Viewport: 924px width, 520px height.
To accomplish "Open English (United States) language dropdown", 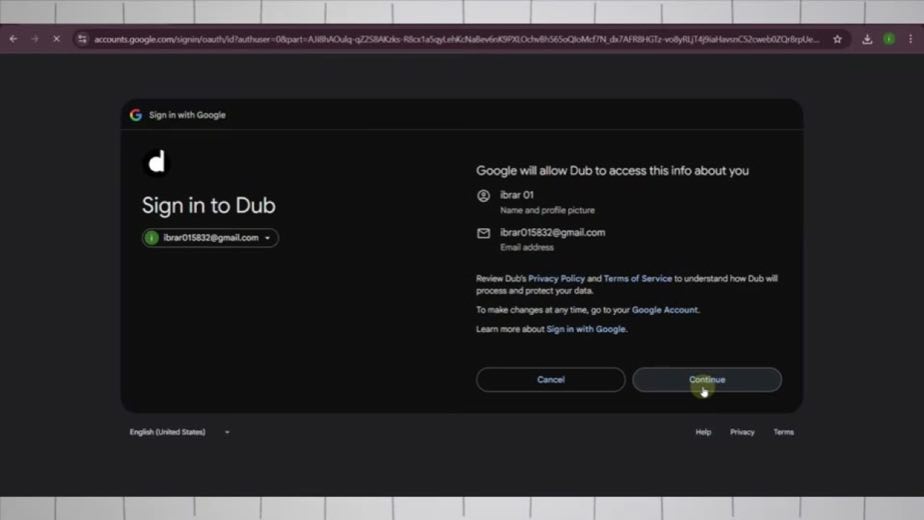I will tap(179, 432).
